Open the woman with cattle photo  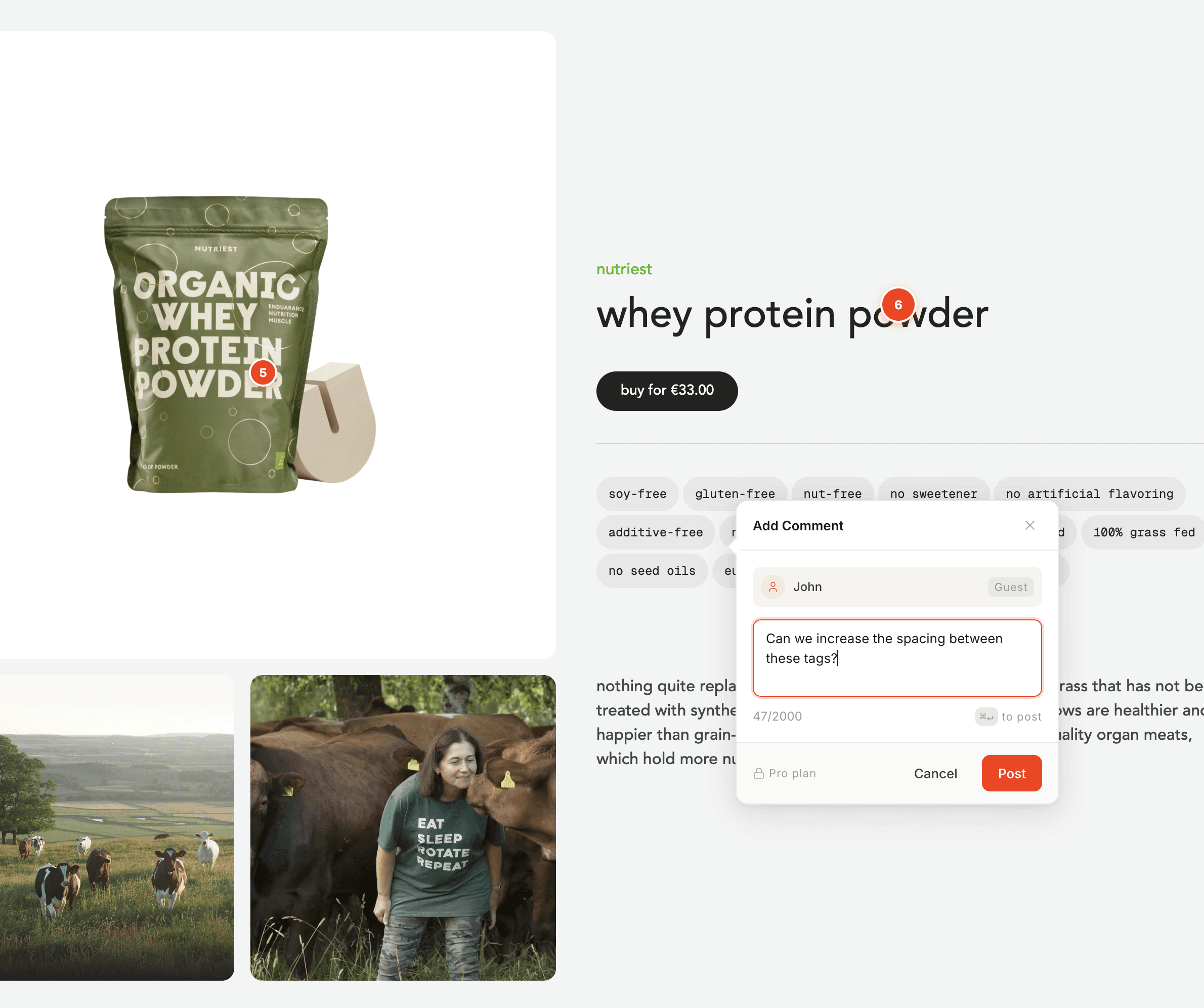(x=403, y=827)
